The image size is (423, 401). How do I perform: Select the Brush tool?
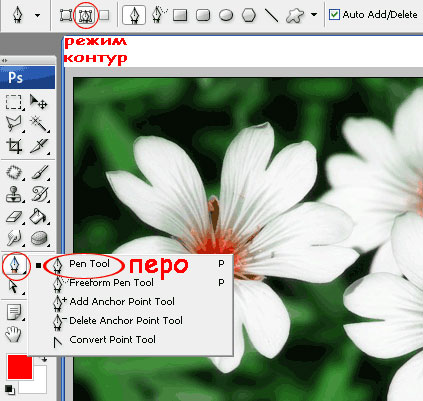point(40,173)
